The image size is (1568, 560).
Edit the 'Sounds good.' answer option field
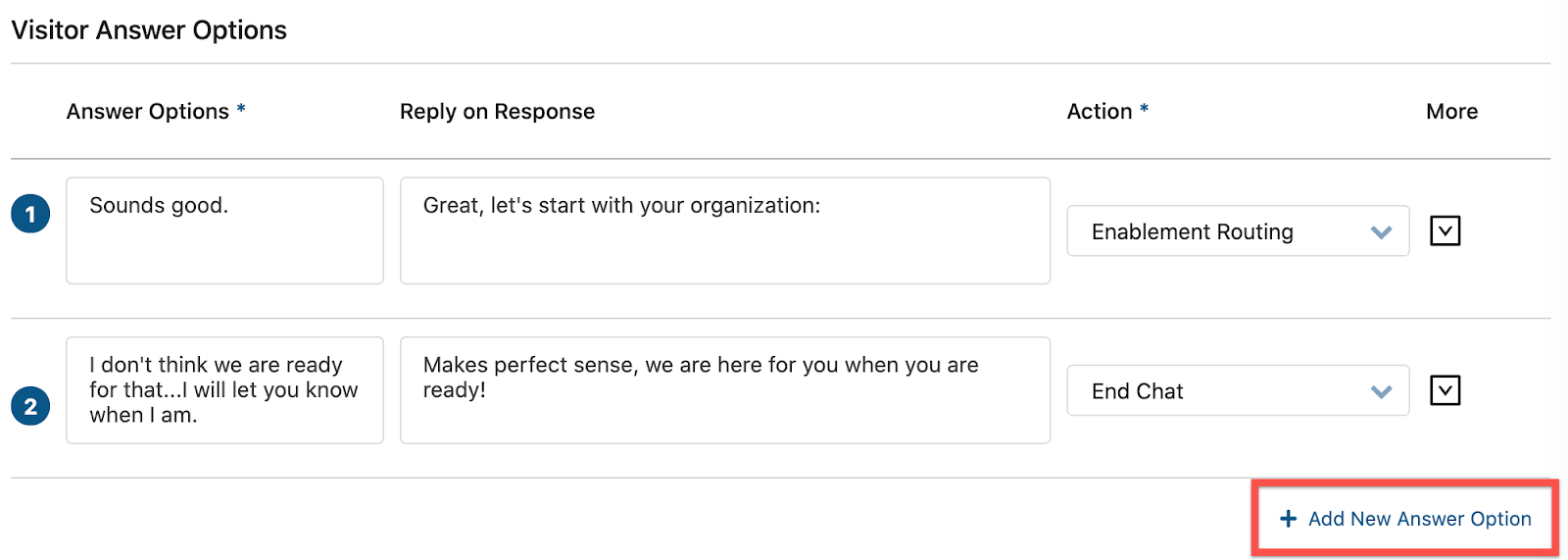[x=224, y=230]
